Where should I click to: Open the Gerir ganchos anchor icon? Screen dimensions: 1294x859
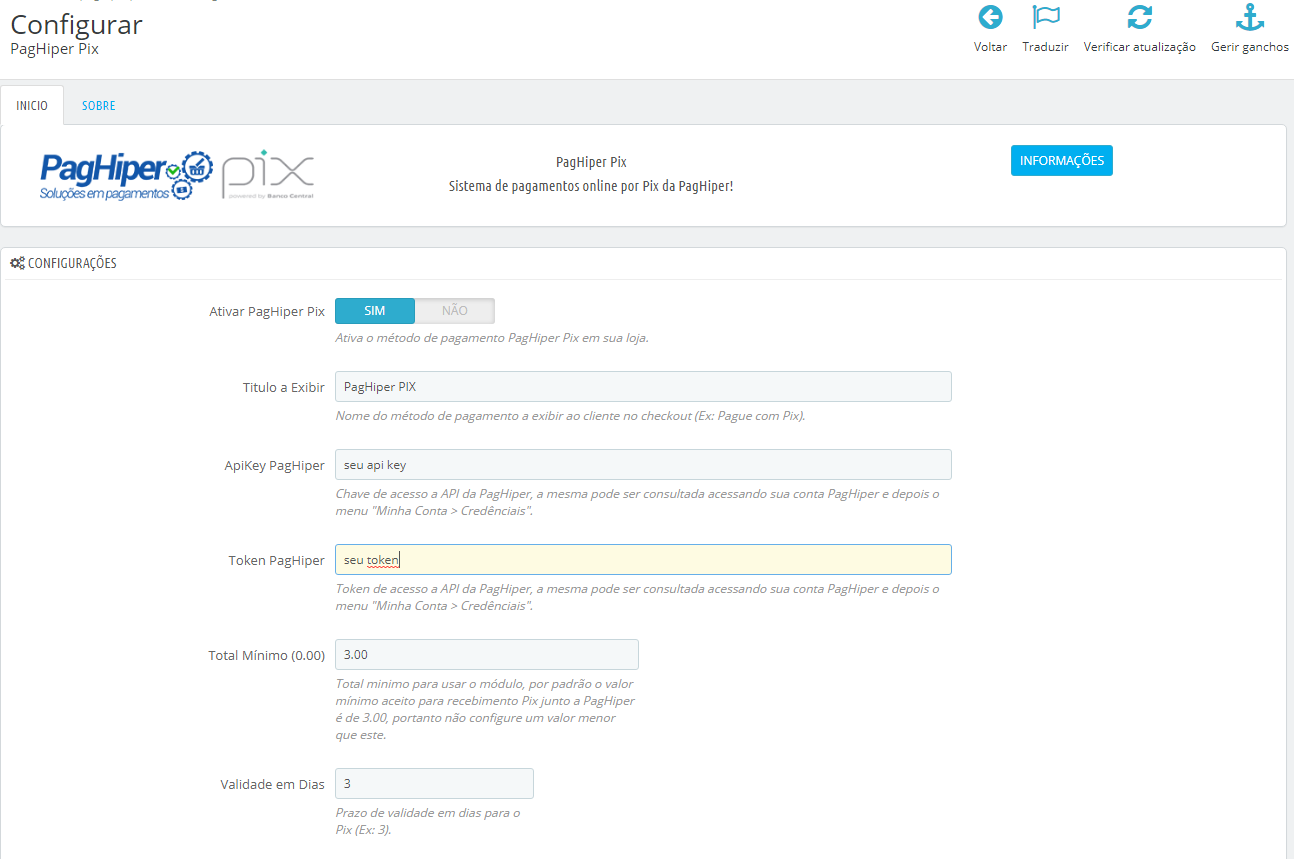(x=1250, y=17)
